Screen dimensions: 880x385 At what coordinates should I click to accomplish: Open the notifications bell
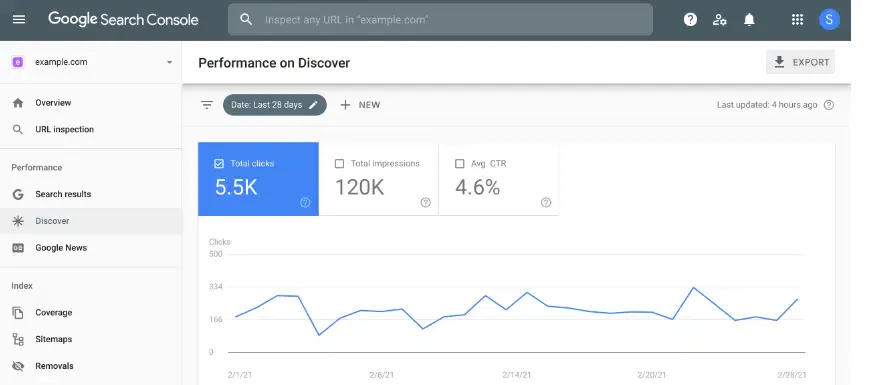(x=749, y=20)
